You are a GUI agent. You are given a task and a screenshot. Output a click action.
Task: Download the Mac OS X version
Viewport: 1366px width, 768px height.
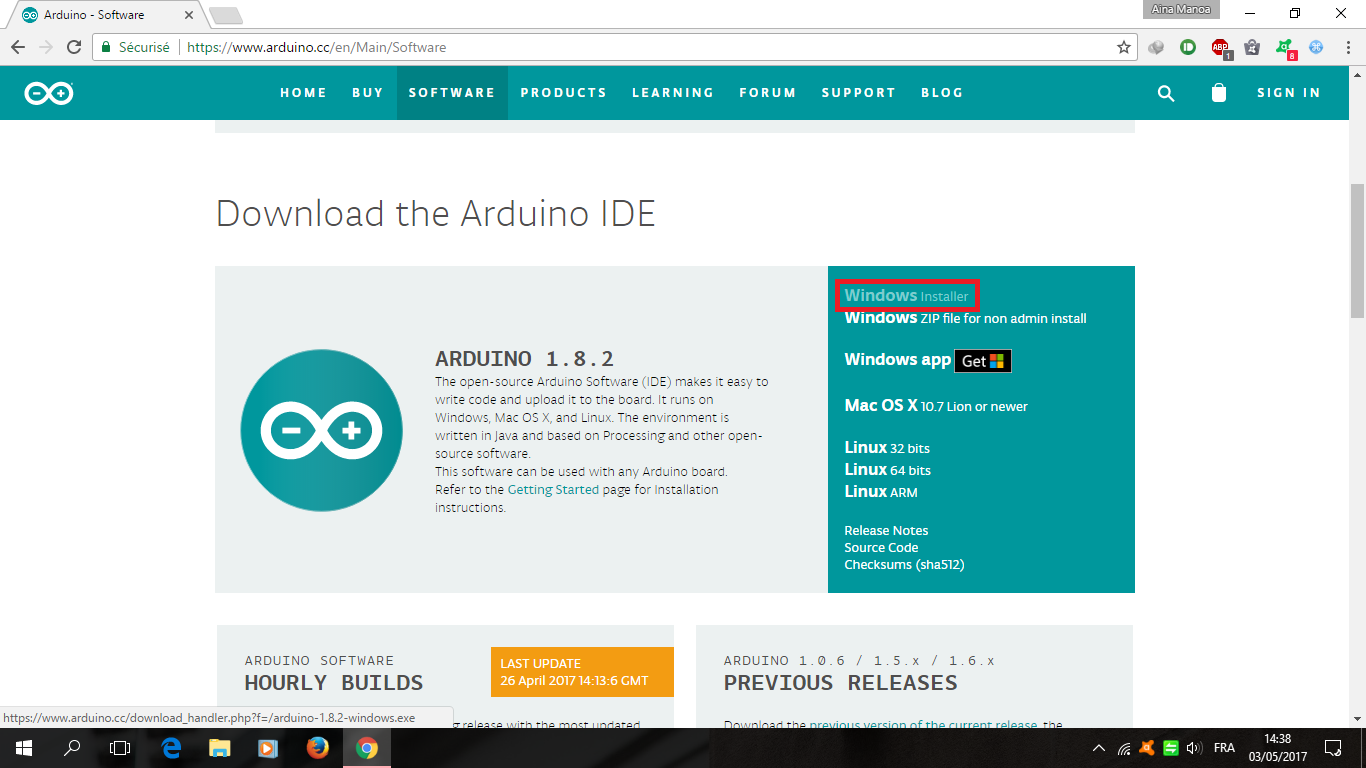(936, 406)
